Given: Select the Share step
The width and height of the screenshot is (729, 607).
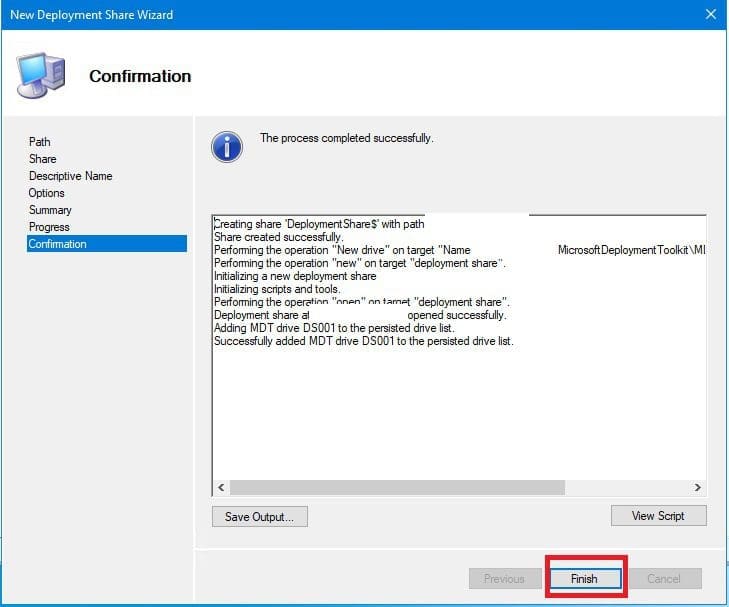Looking at the screenshot, I should coord(42,159).
